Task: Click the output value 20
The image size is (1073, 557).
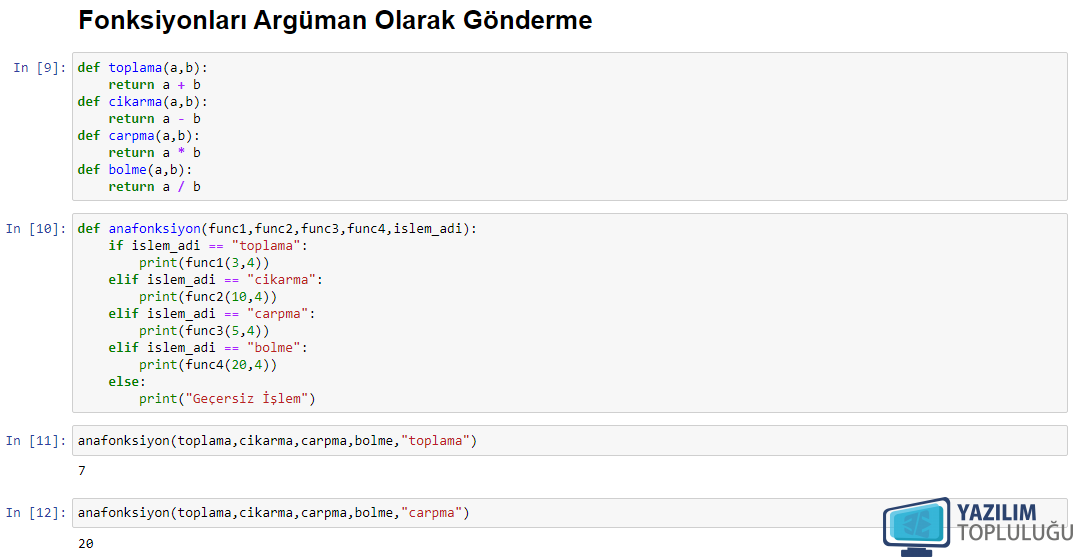Action: coord(86,543)
